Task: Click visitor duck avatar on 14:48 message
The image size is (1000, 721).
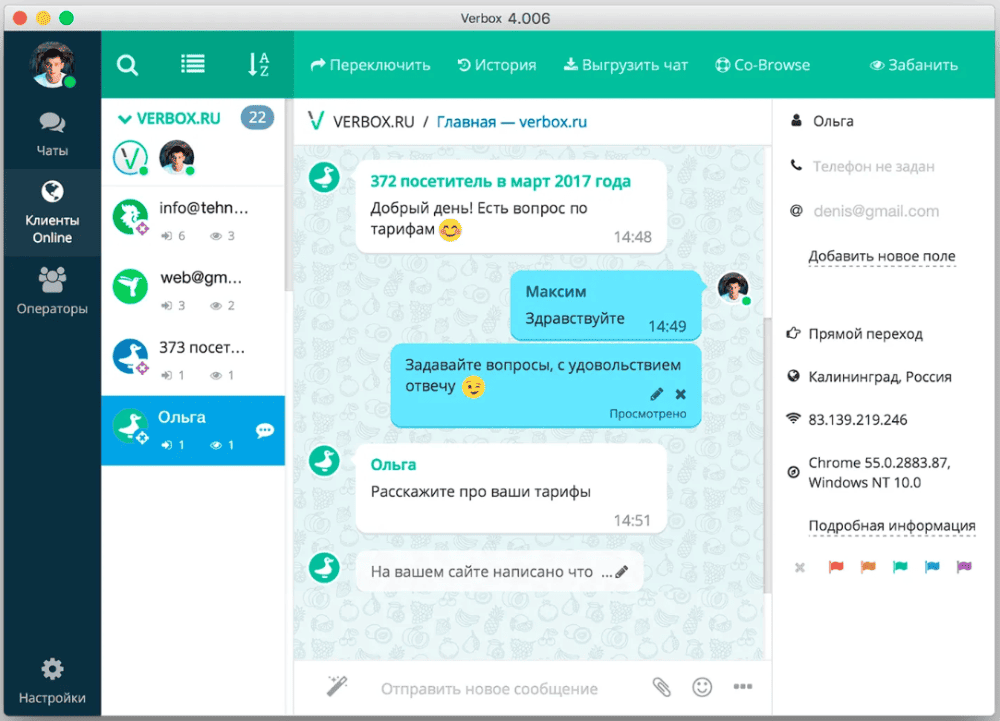Action: click(325, 177)
